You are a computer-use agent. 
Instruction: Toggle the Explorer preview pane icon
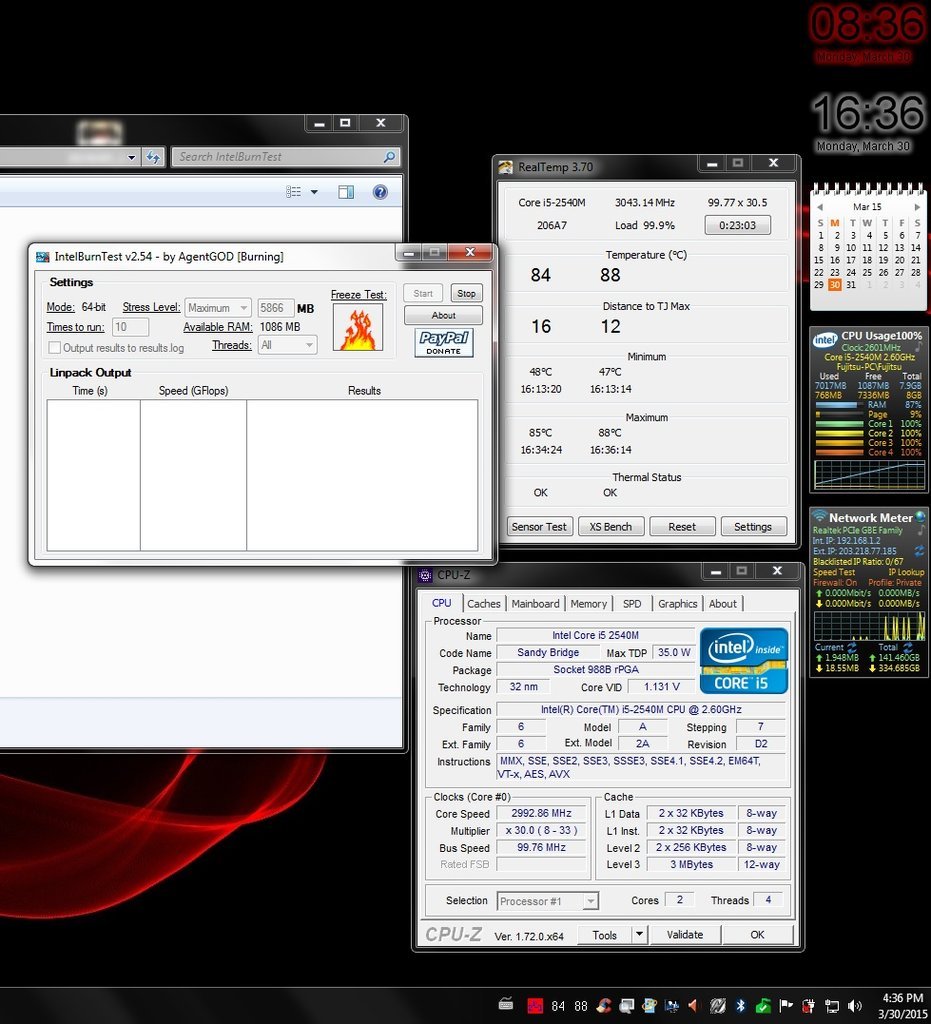(346, 192)
